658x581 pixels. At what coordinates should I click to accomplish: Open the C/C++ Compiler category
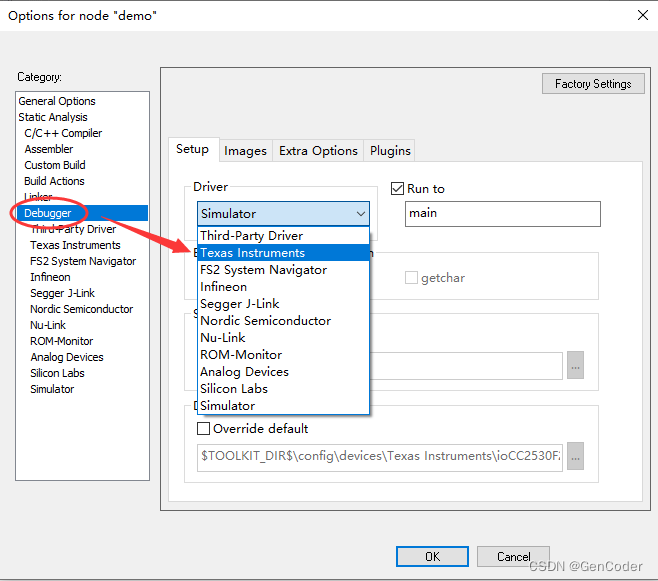click(63, 133)
